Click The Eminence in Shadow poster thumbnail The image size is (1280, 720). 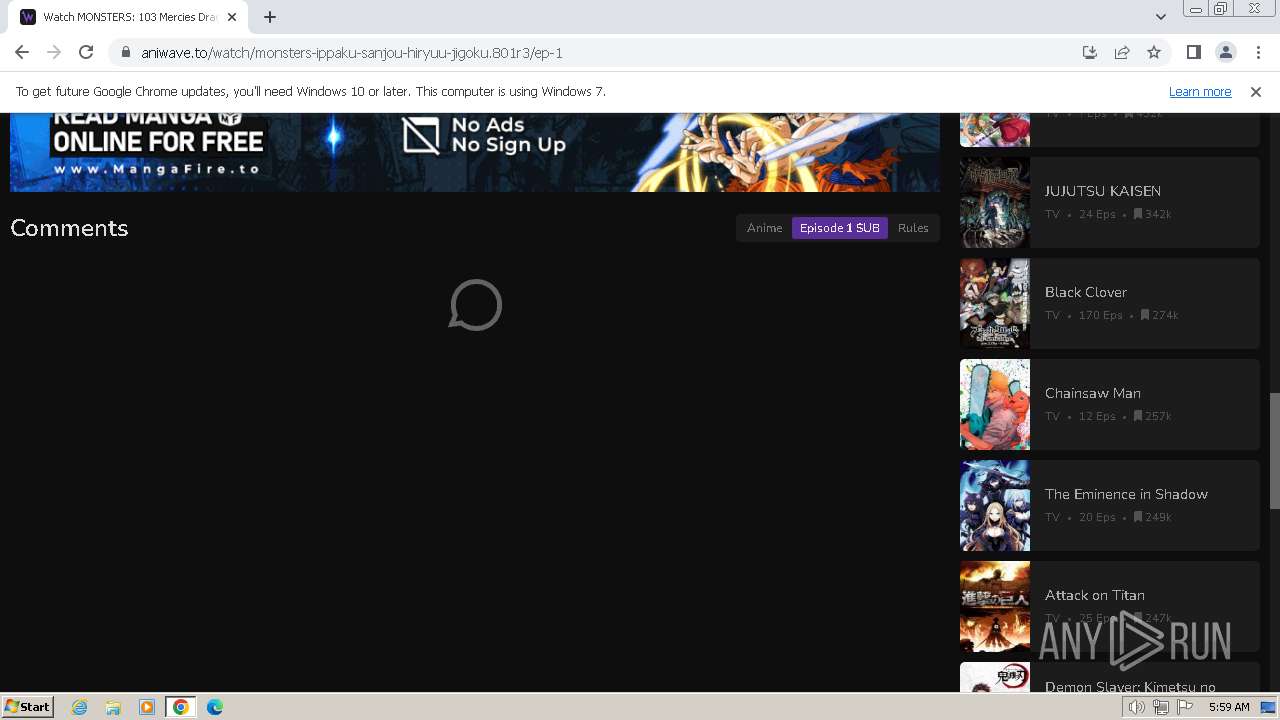coord(995,505)
